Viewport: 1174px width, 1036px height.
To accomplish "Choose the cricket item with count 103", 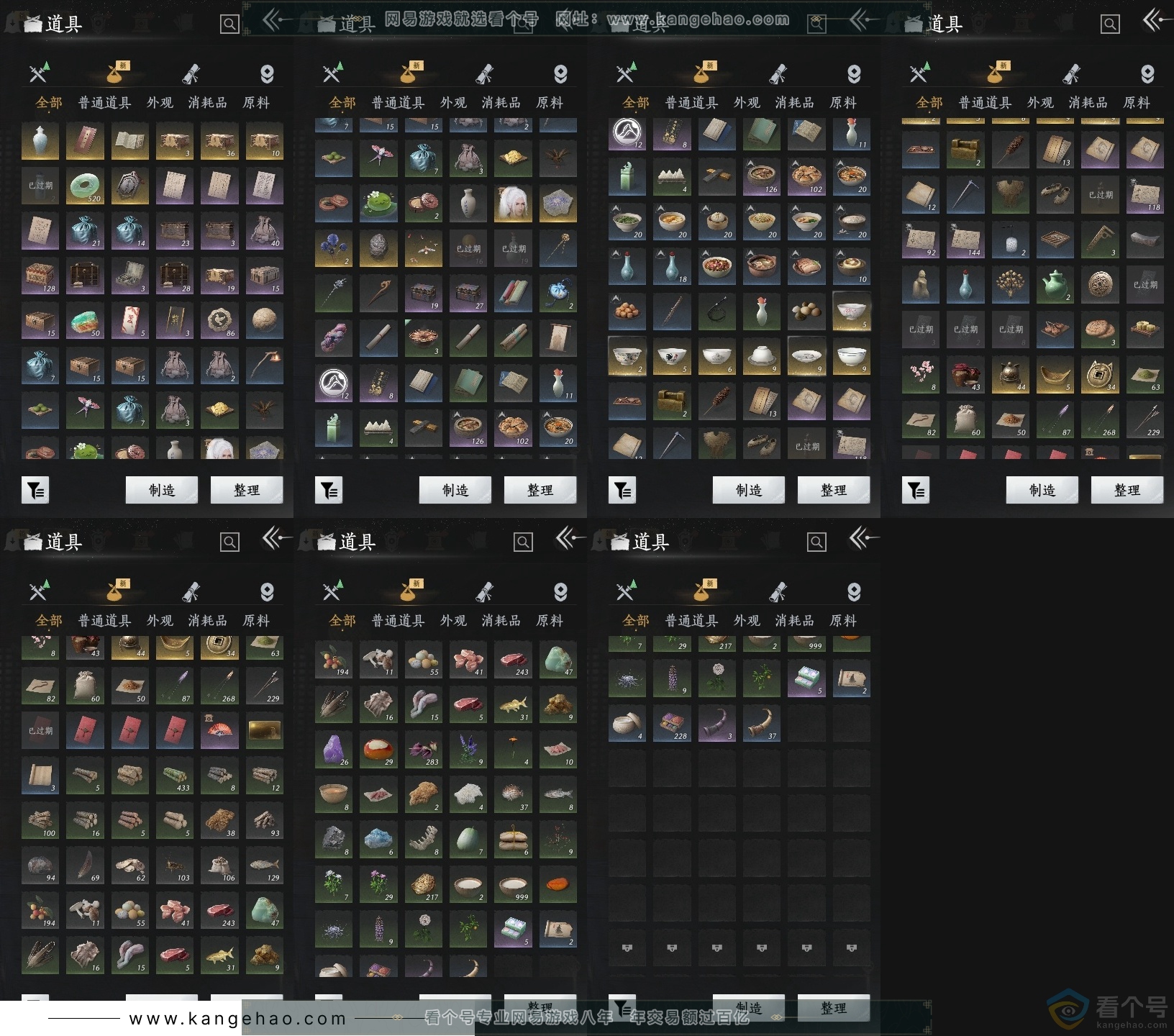I will [175, 865].
